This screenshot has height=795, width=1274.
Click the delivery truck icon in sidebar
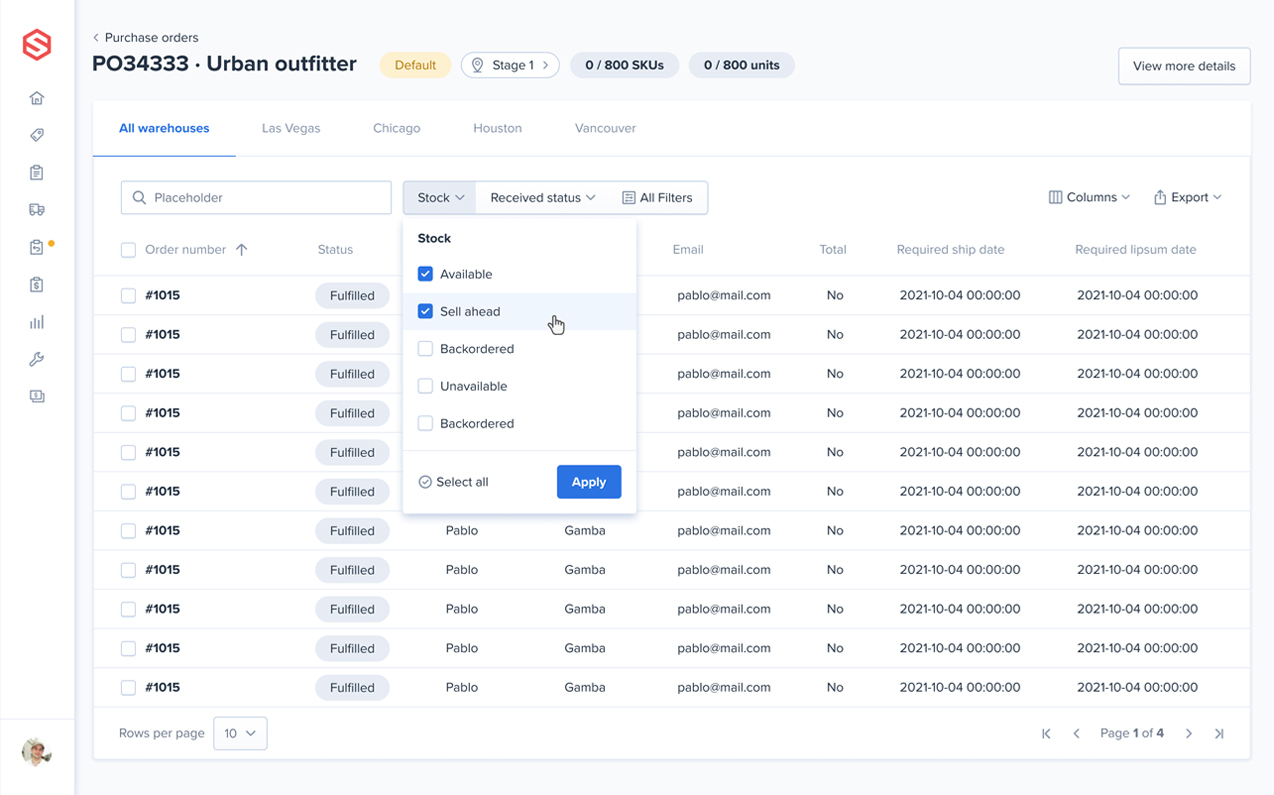37,210
